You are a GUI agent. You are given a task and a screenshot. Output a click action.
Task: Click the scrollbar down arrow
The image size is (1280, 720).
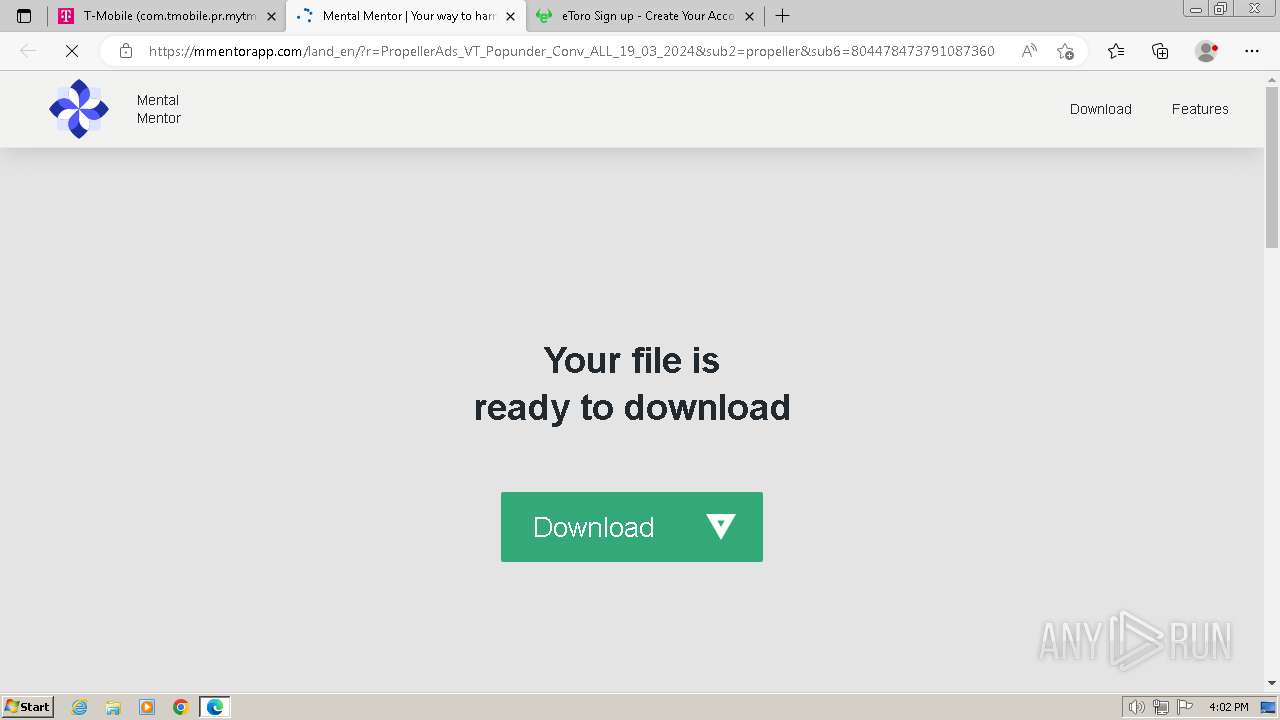[x=1272, y=683]
